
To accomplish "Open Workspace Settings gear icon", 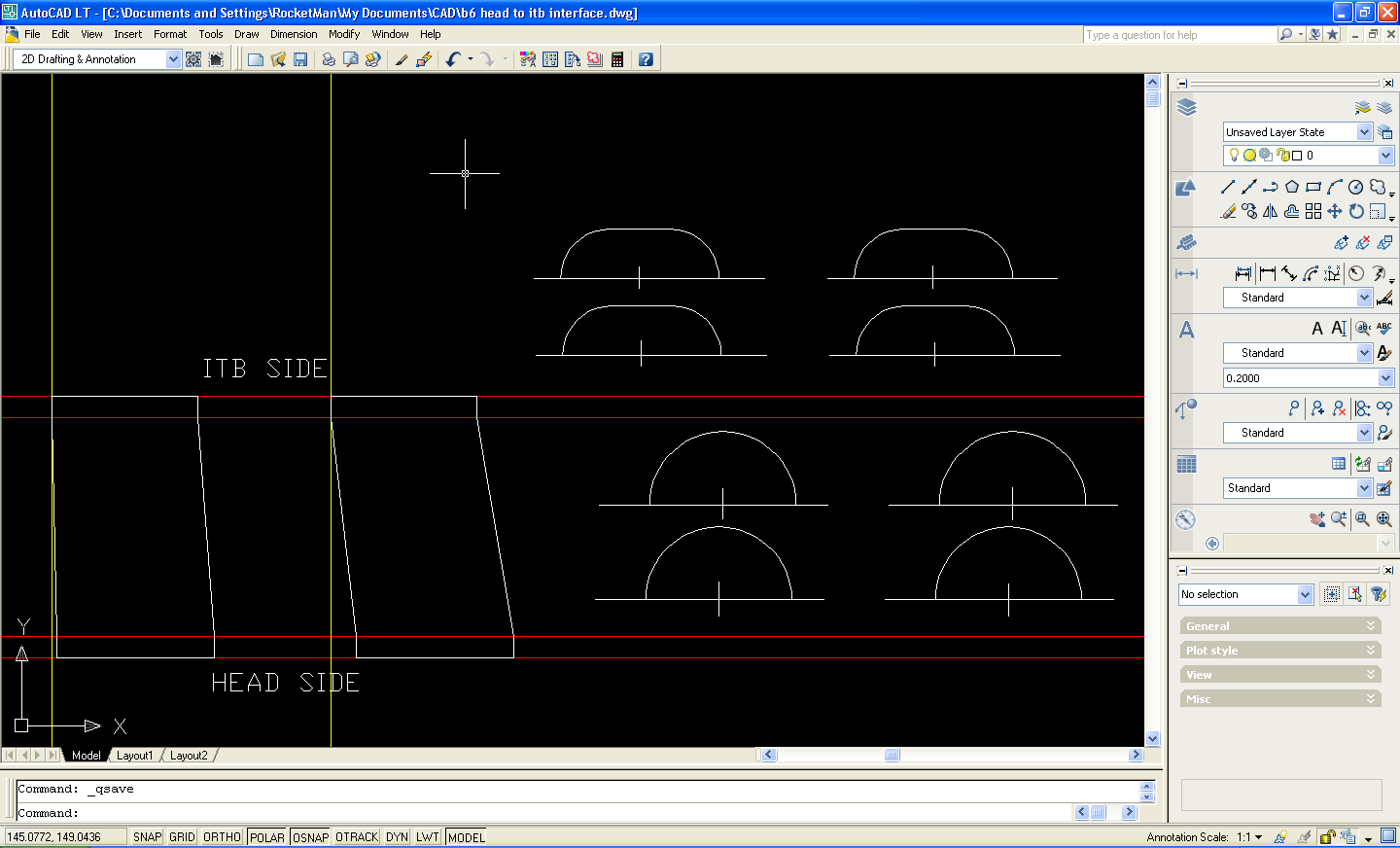I will click(193, 59).
